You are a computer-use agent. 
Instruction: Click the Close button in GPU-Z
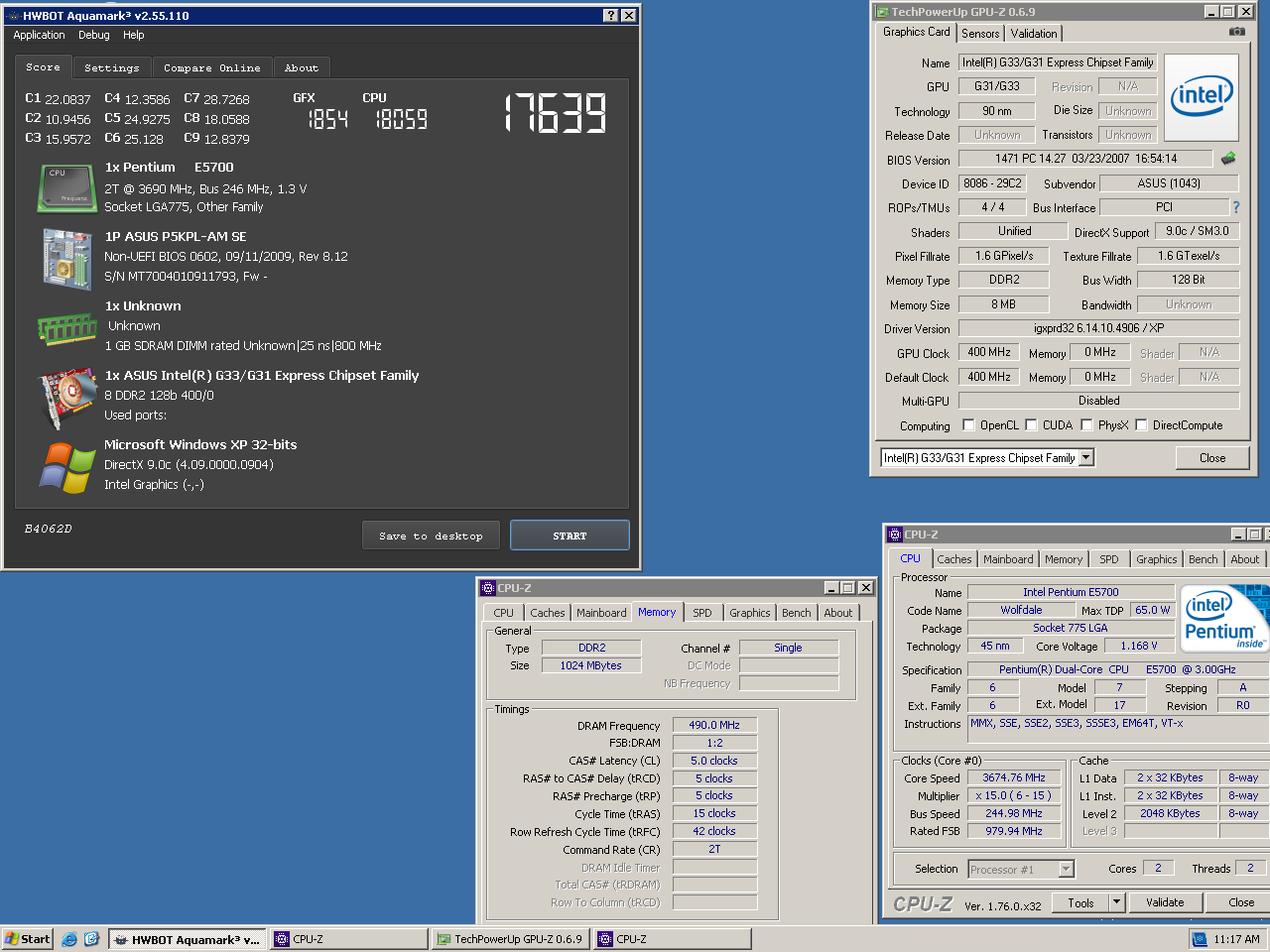[1212, 457]
